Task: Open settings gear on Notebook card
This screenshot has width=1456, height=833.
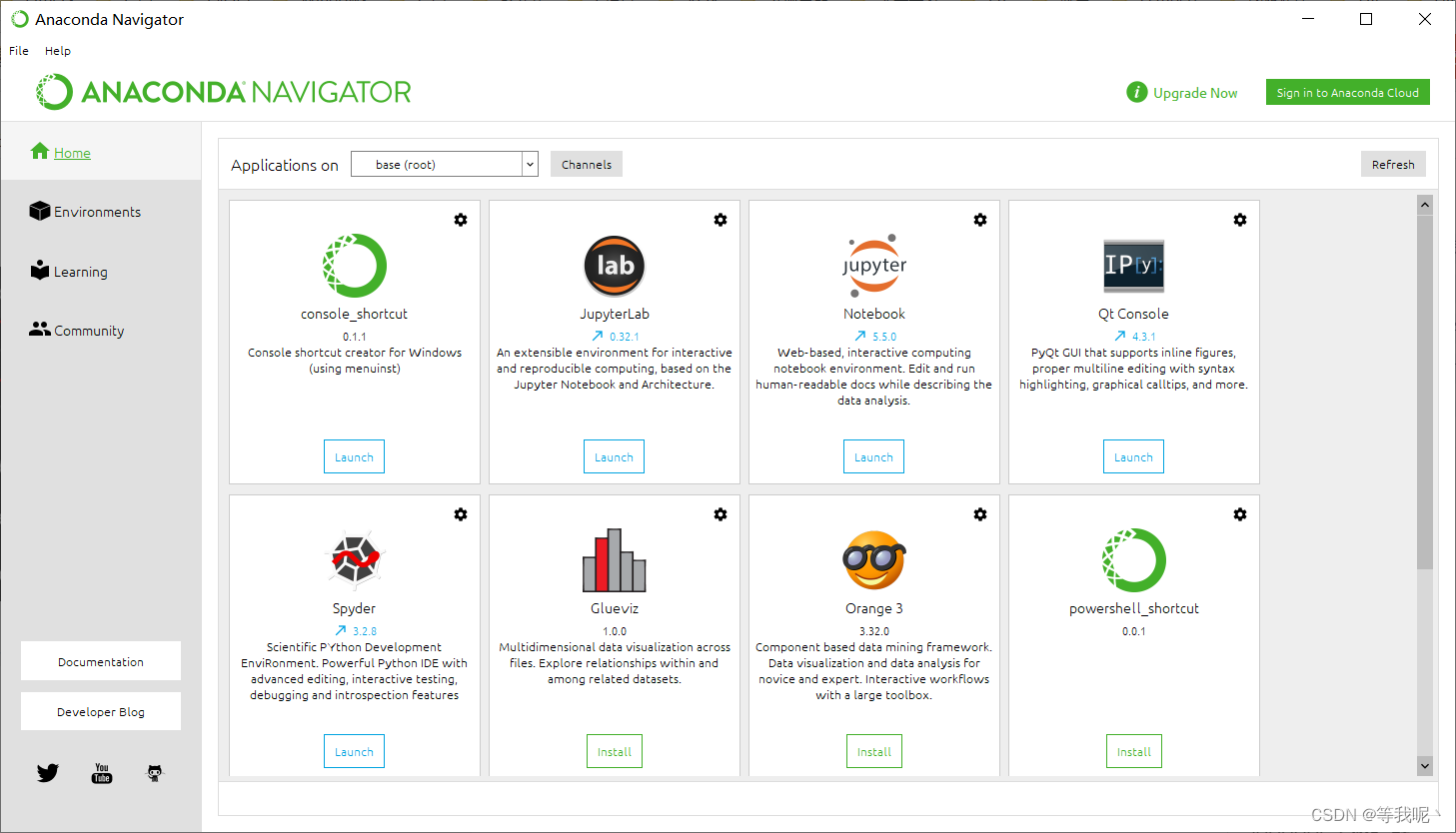Action: point(980,220)
